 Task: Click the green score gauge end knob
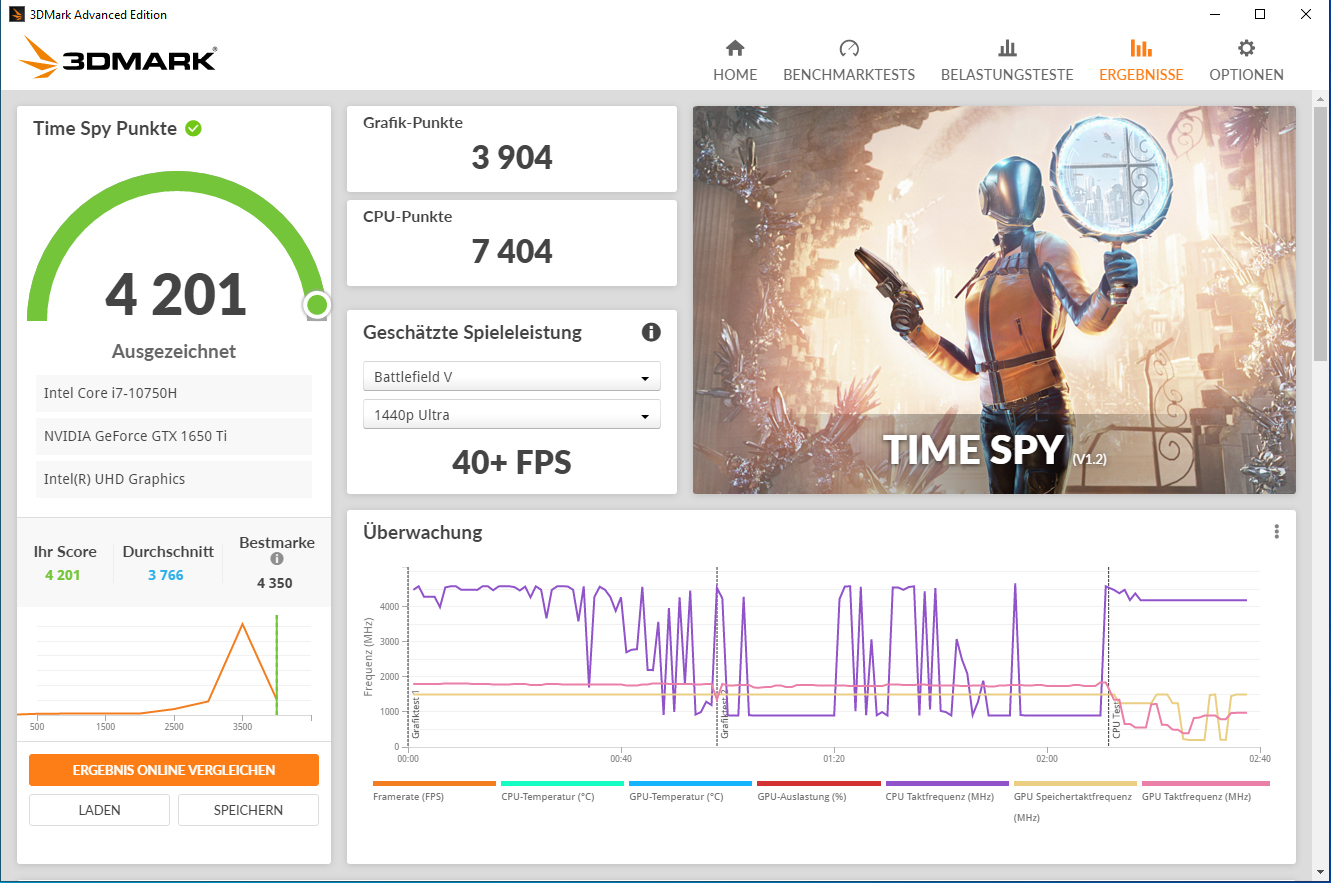[317, 305]
